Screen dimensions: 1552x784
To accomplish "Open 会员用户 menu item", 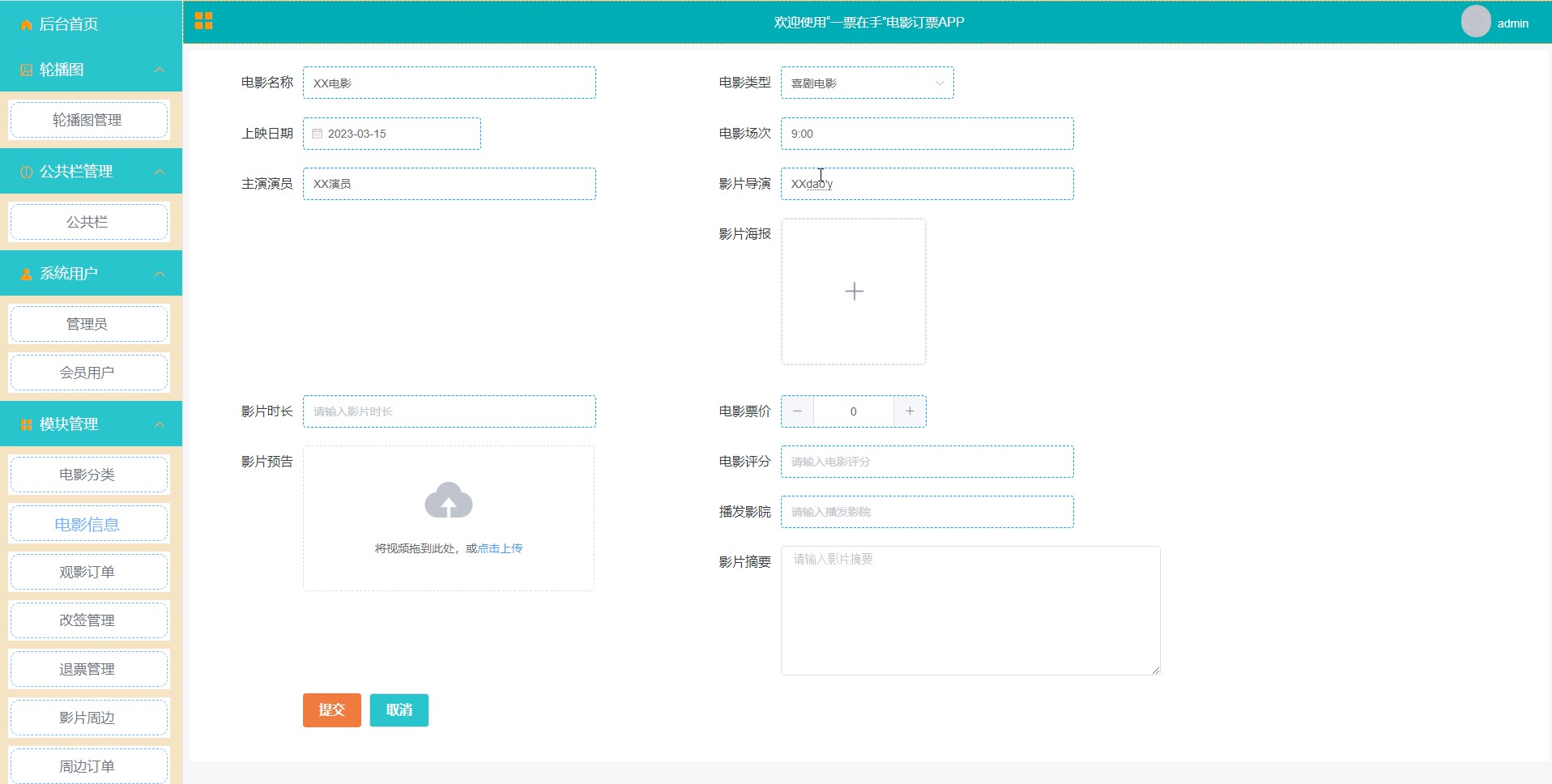I will (88, 373).
